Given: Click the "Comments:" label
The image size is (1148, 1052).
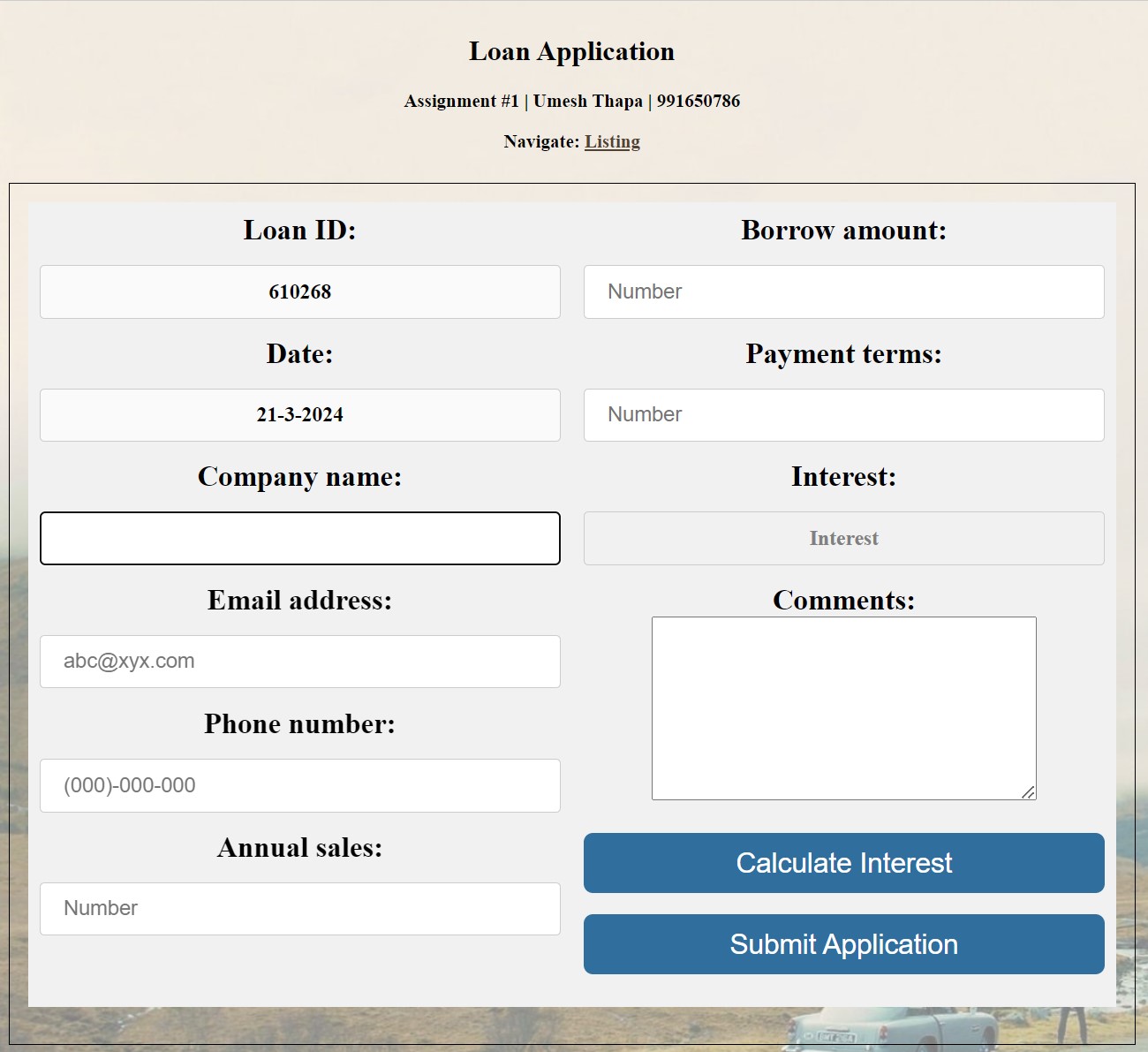Looking at the screenshot, I should (843, 601).
